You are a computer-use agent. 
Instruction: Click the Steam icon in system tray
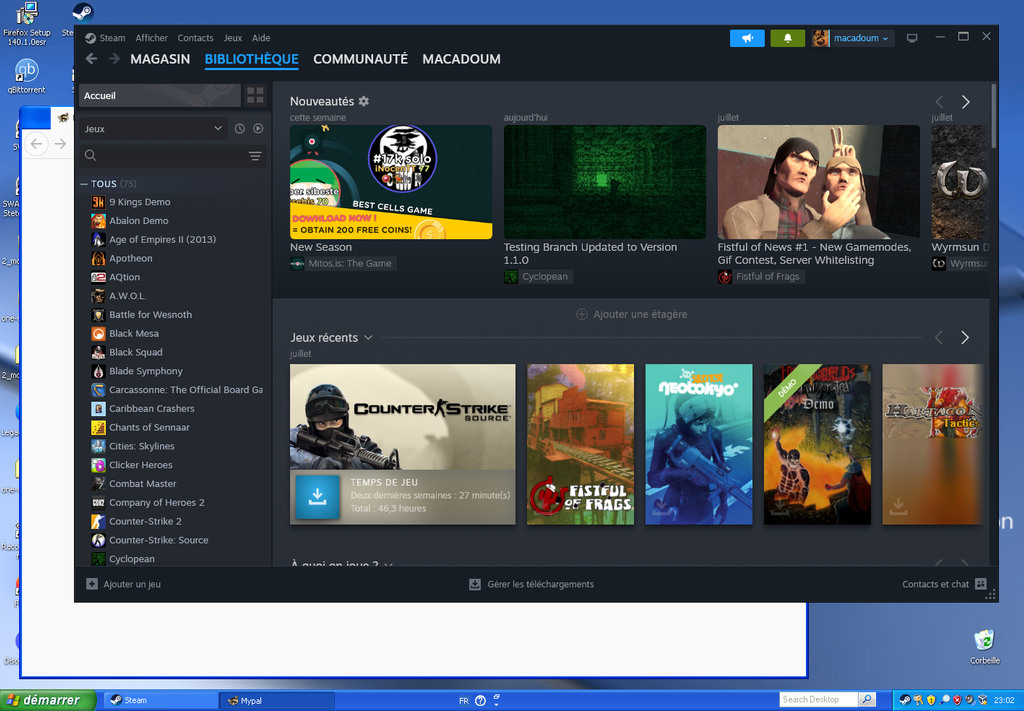[x=904, y=701]
